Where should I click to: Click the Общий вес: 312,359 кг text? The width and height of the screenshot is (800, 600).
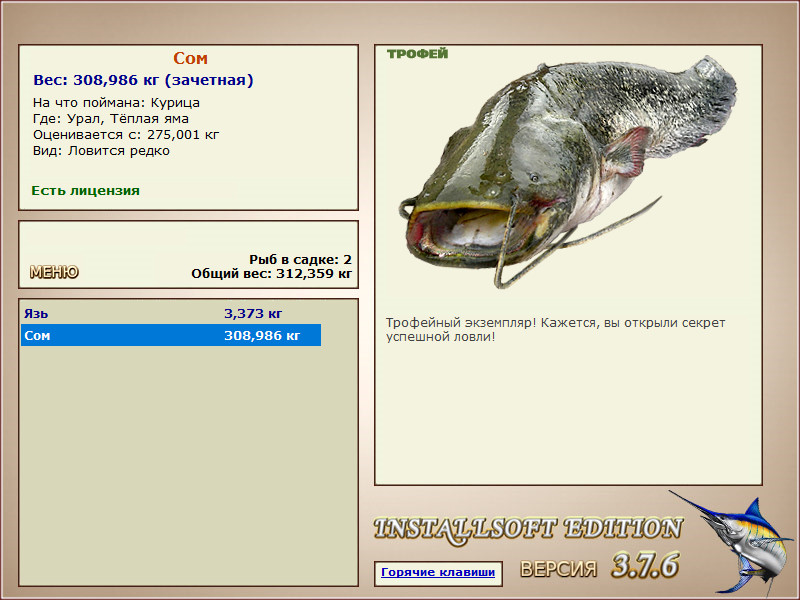pos(271,274)
